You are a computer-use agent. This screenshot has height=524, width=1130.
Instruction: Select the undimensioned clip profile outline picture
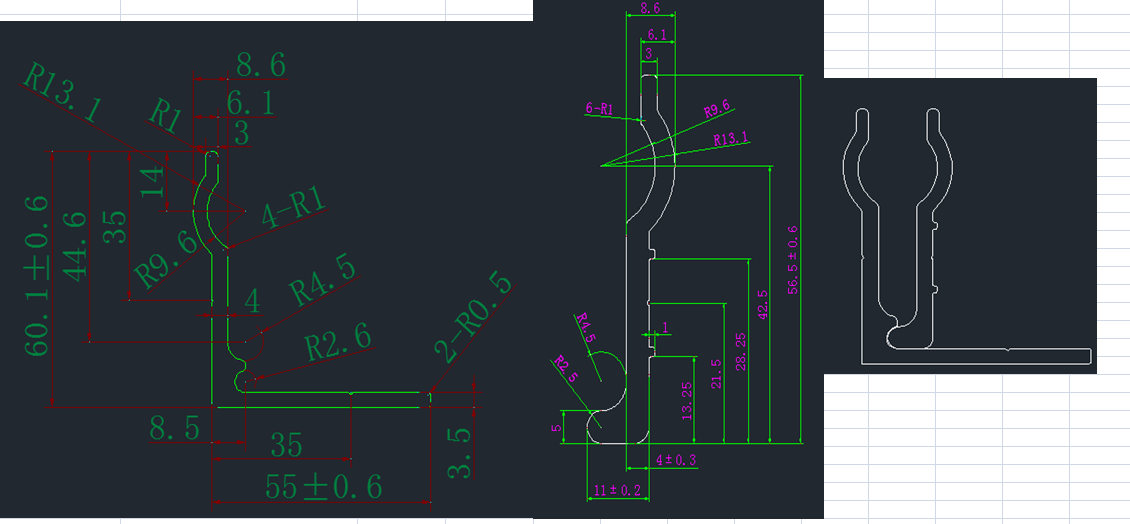960,226
